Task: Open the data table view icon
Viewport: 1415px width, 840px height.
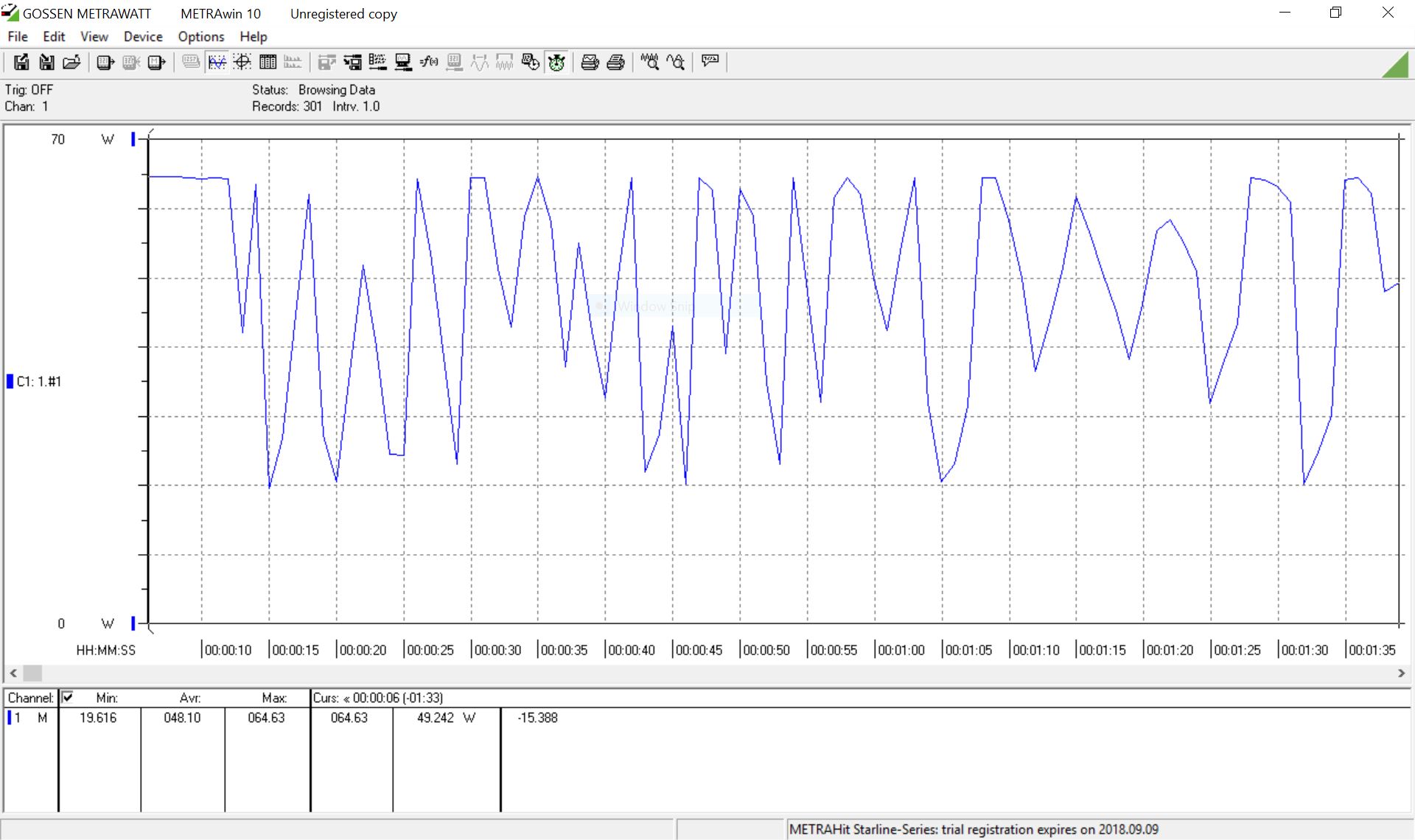Action: pos(268,63)
